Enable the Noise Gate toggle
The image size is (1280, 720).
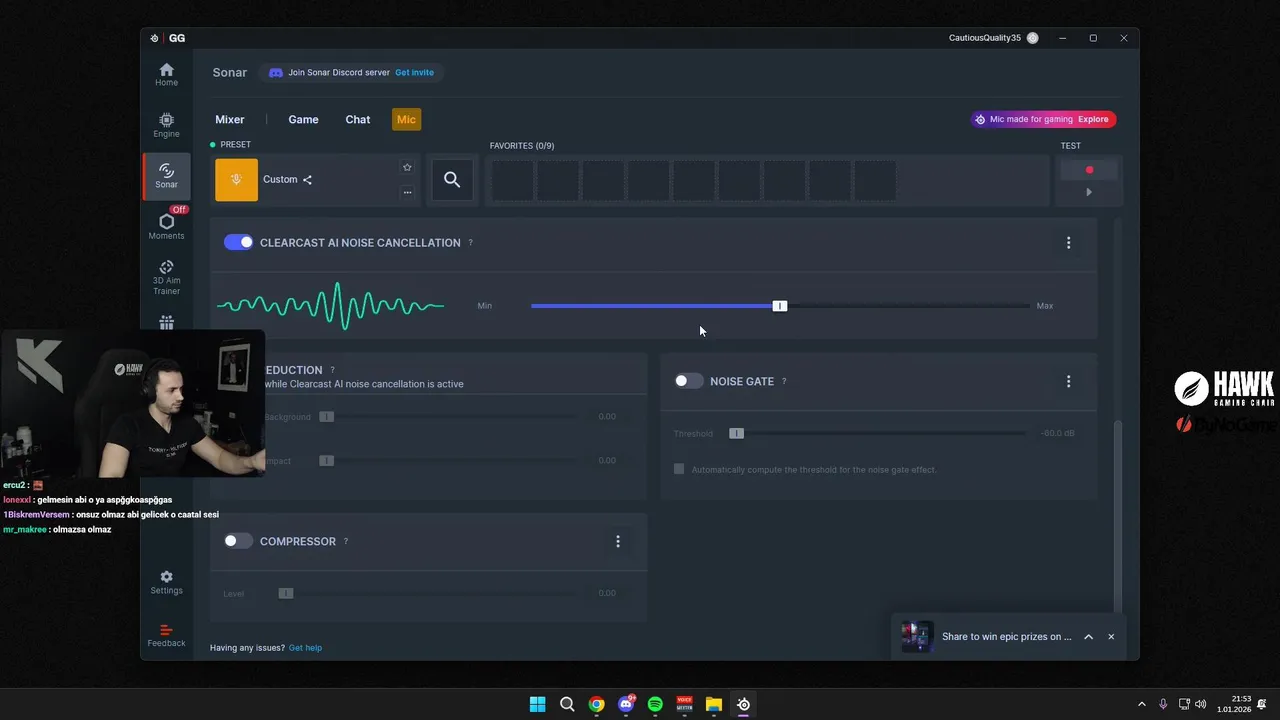(689, 381)
